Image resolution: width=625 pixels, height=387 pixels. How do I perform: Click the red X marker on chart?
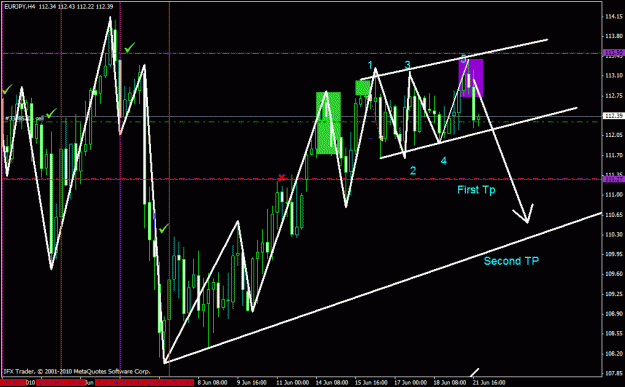(282, 177)
